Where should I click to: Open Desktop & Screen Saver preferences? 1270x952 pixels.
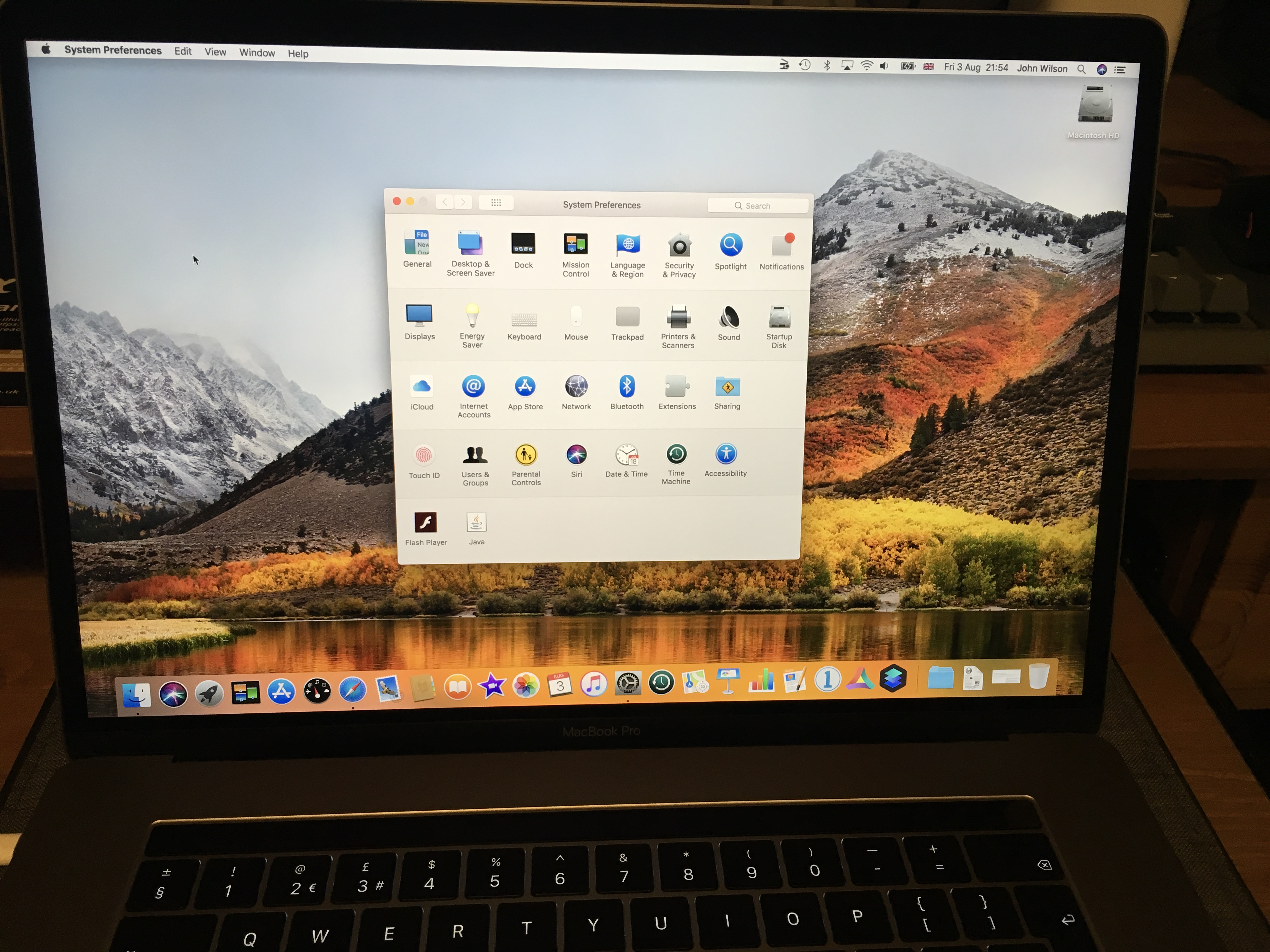tap(471, 253)
